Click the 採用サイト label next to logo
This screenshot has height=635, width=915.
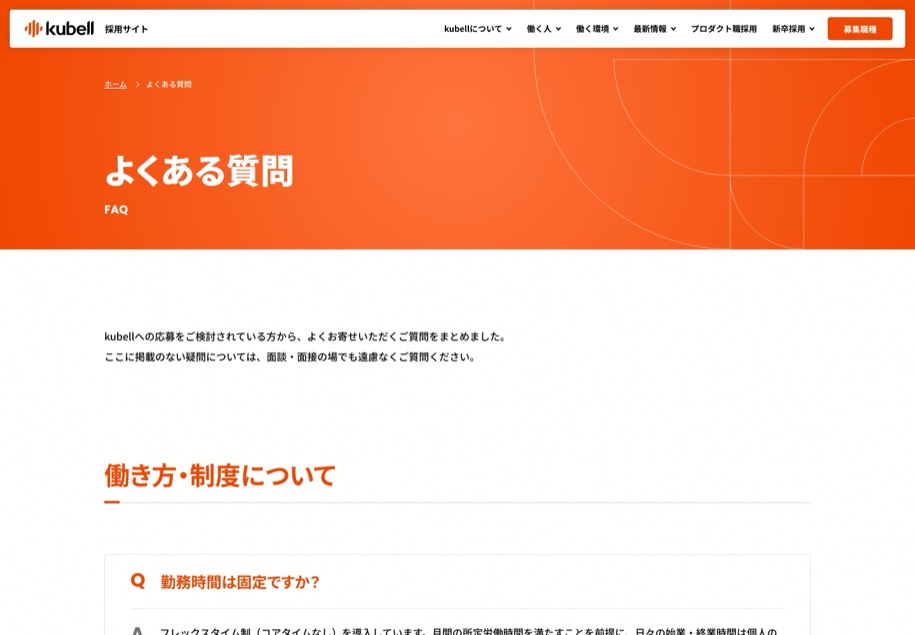[x=127, y=29]
